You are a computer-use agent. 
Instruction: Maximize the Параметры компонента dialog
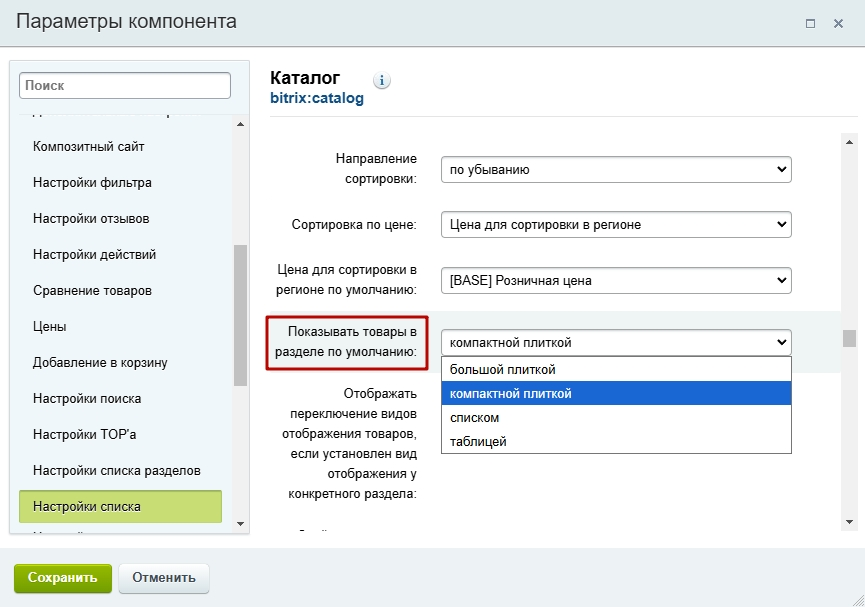(810, 23)
